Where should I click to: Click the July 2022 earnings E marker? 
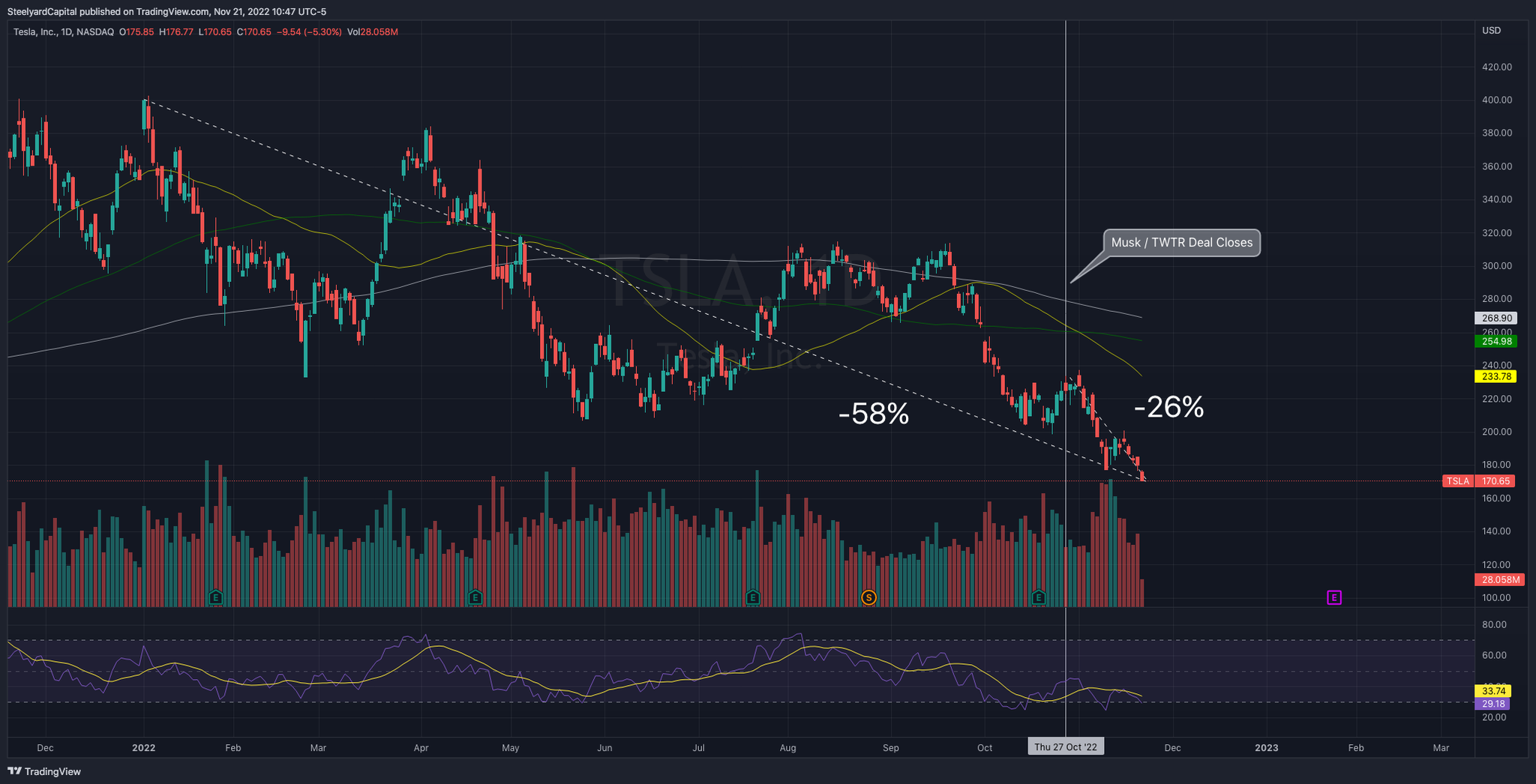(x=753, y=597)
